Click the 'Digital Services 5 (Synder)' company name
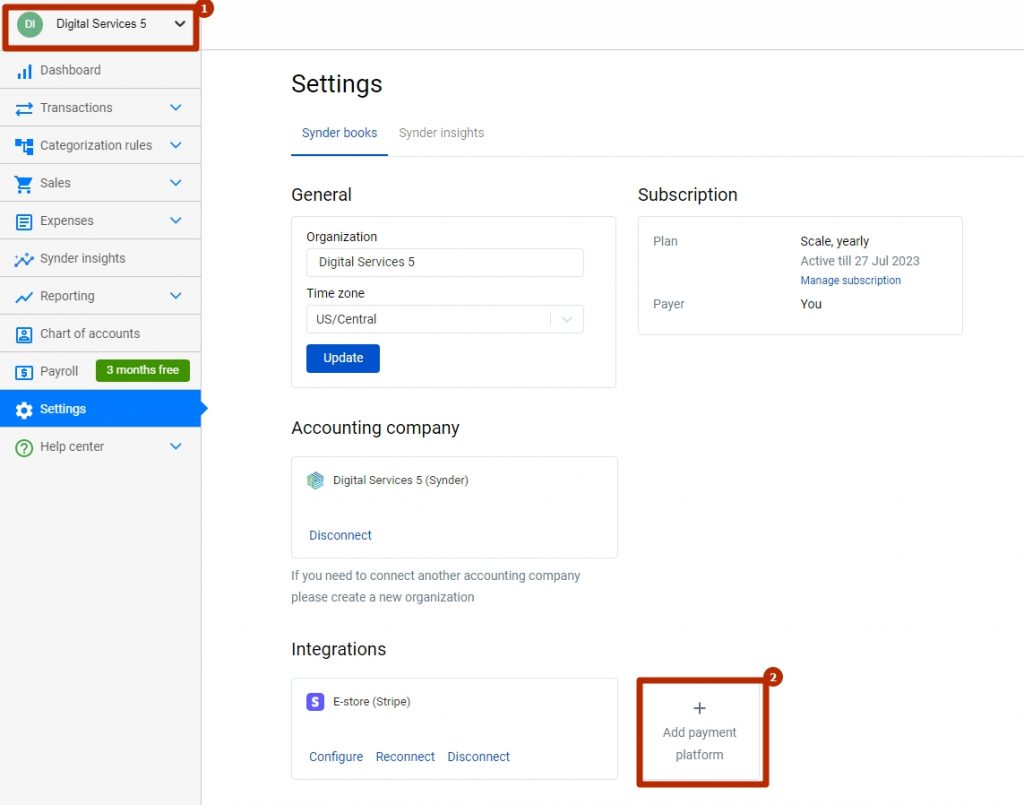Screen dimensions: 1024x805 tap(400, 481)
